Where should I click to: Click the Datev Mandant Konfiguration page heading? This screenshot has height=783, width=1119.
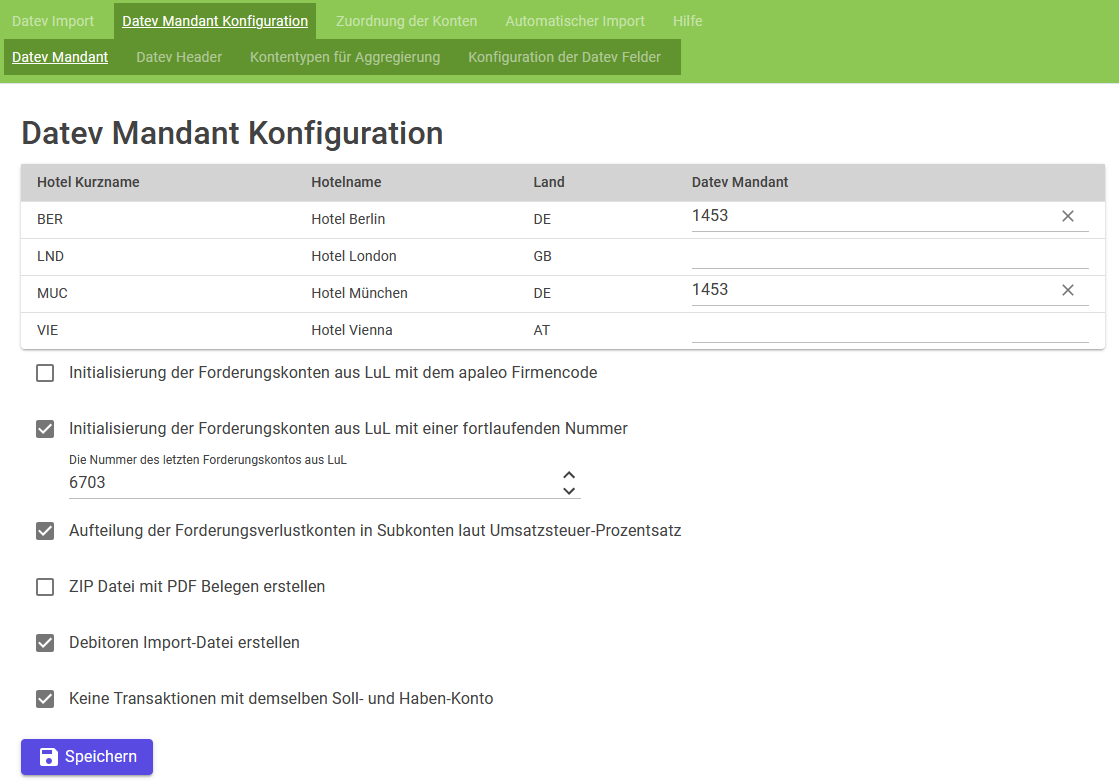[x=233, y=133]
